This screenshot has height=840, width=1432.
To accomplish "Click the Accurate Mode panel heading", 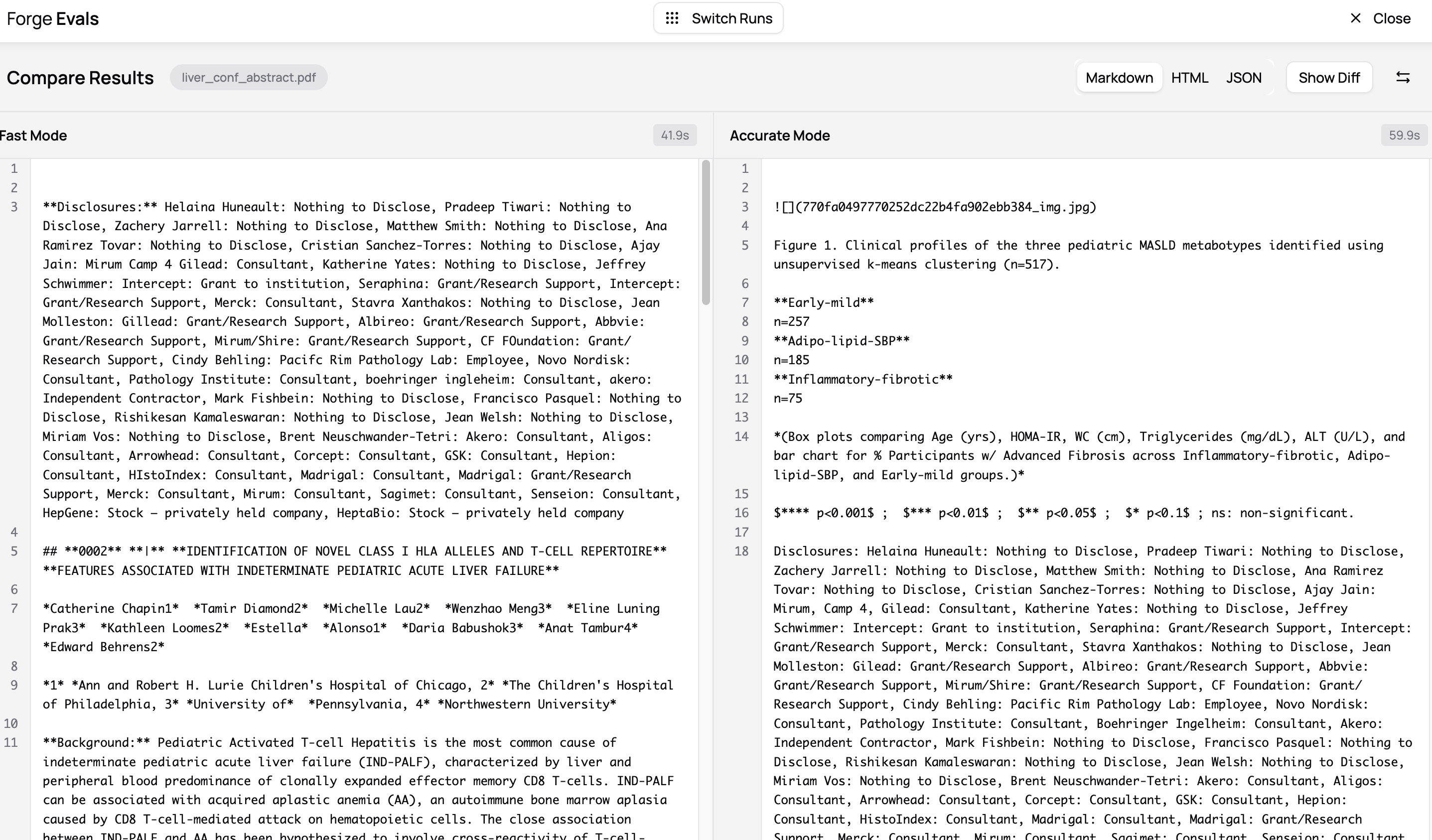I will [779, 135].
